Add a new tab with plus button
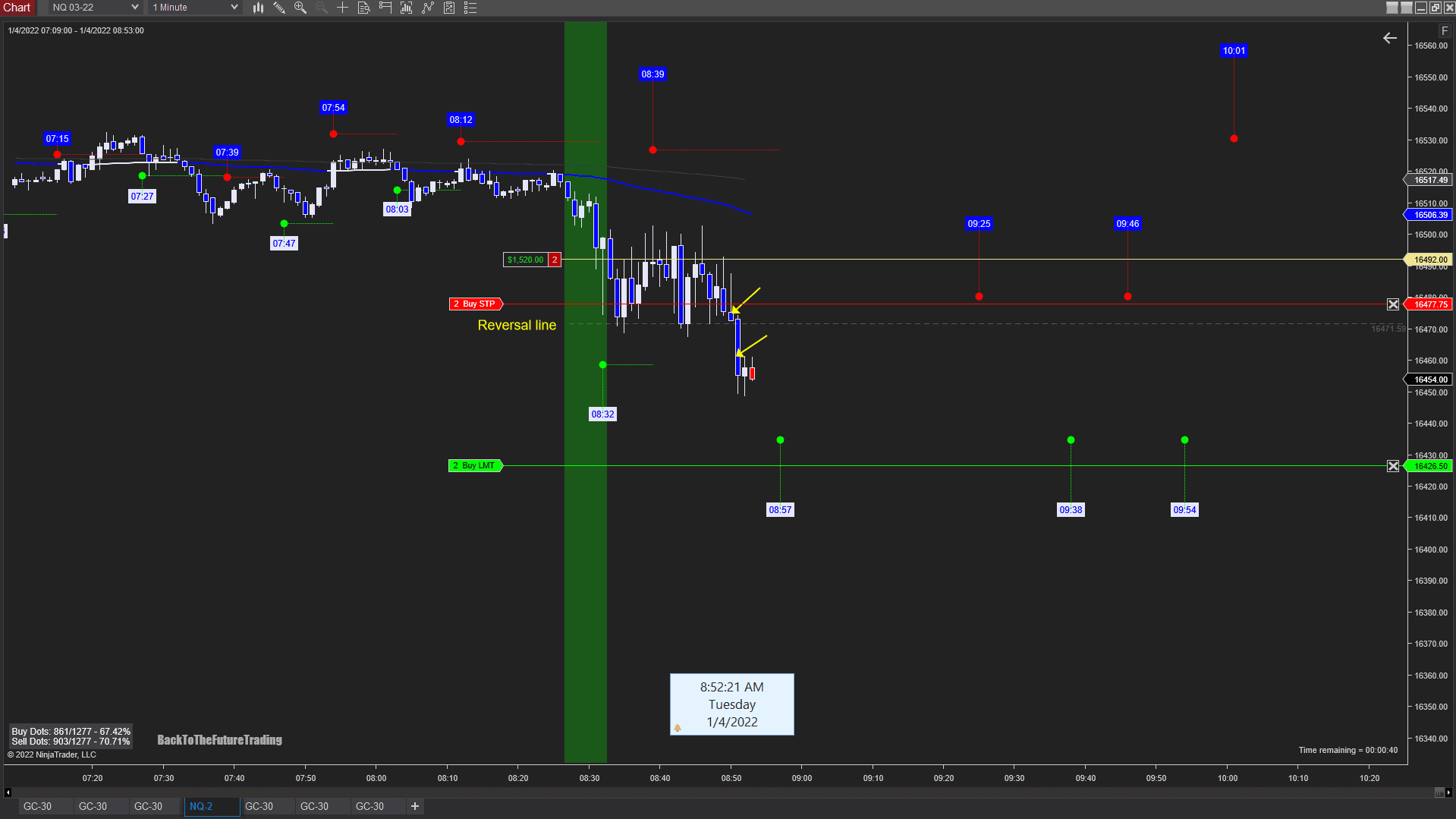 pos(415,806)
